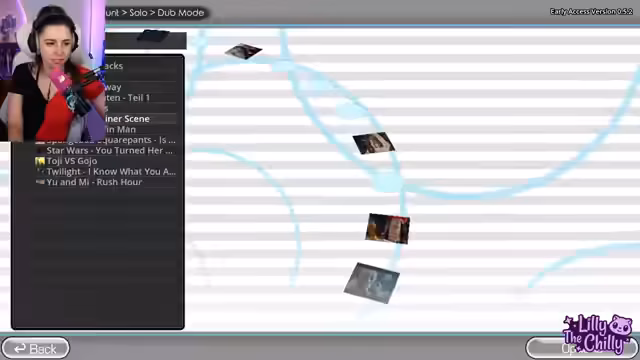Select the highlighted track ending in Scene
This screenshot has width=640, height=360.
(x=141, y=119)
